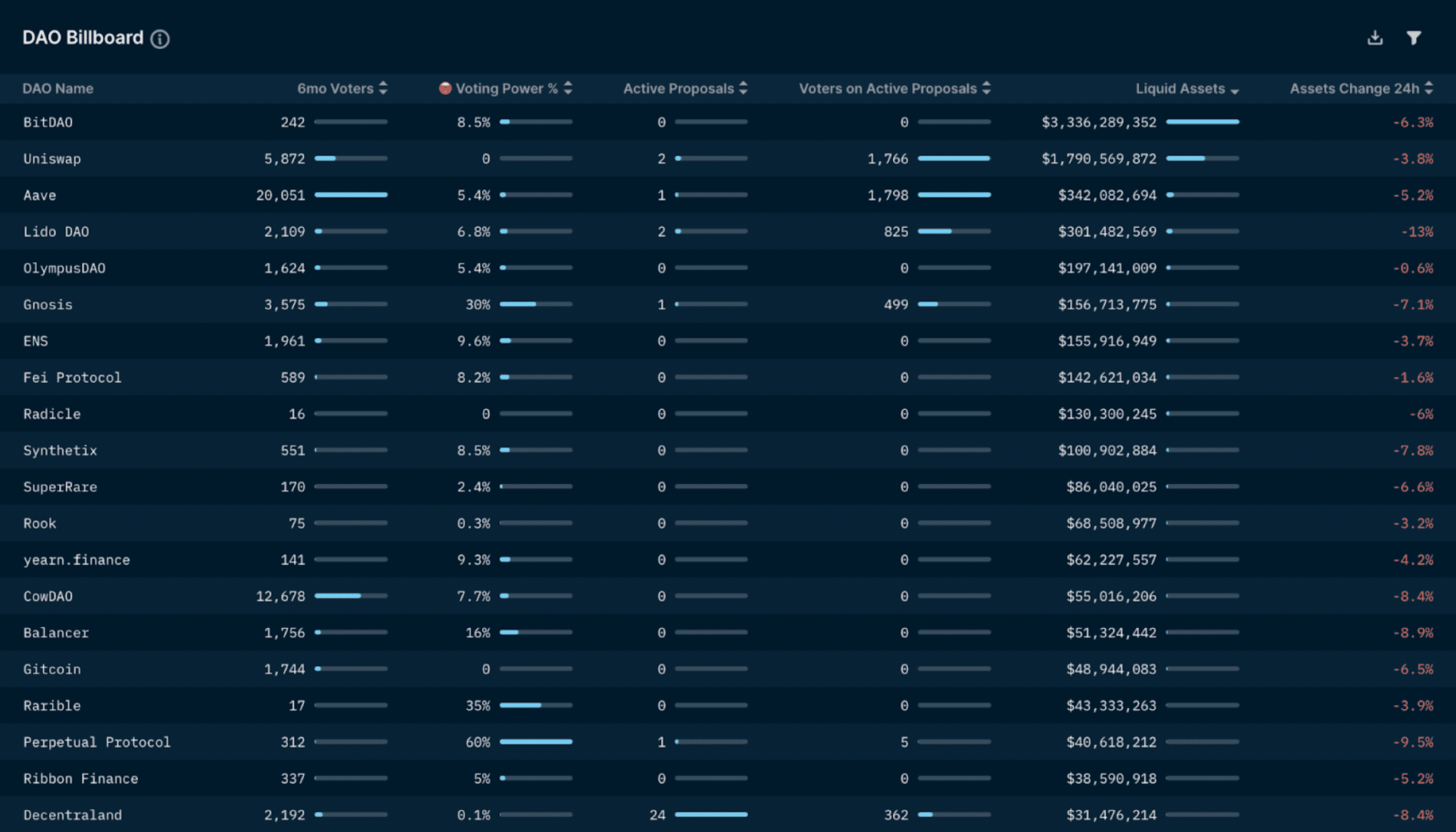Viewport: 1456px width, 832px height.
Task: Select the Fei Protocol DAO name
Action: point(72,378)
